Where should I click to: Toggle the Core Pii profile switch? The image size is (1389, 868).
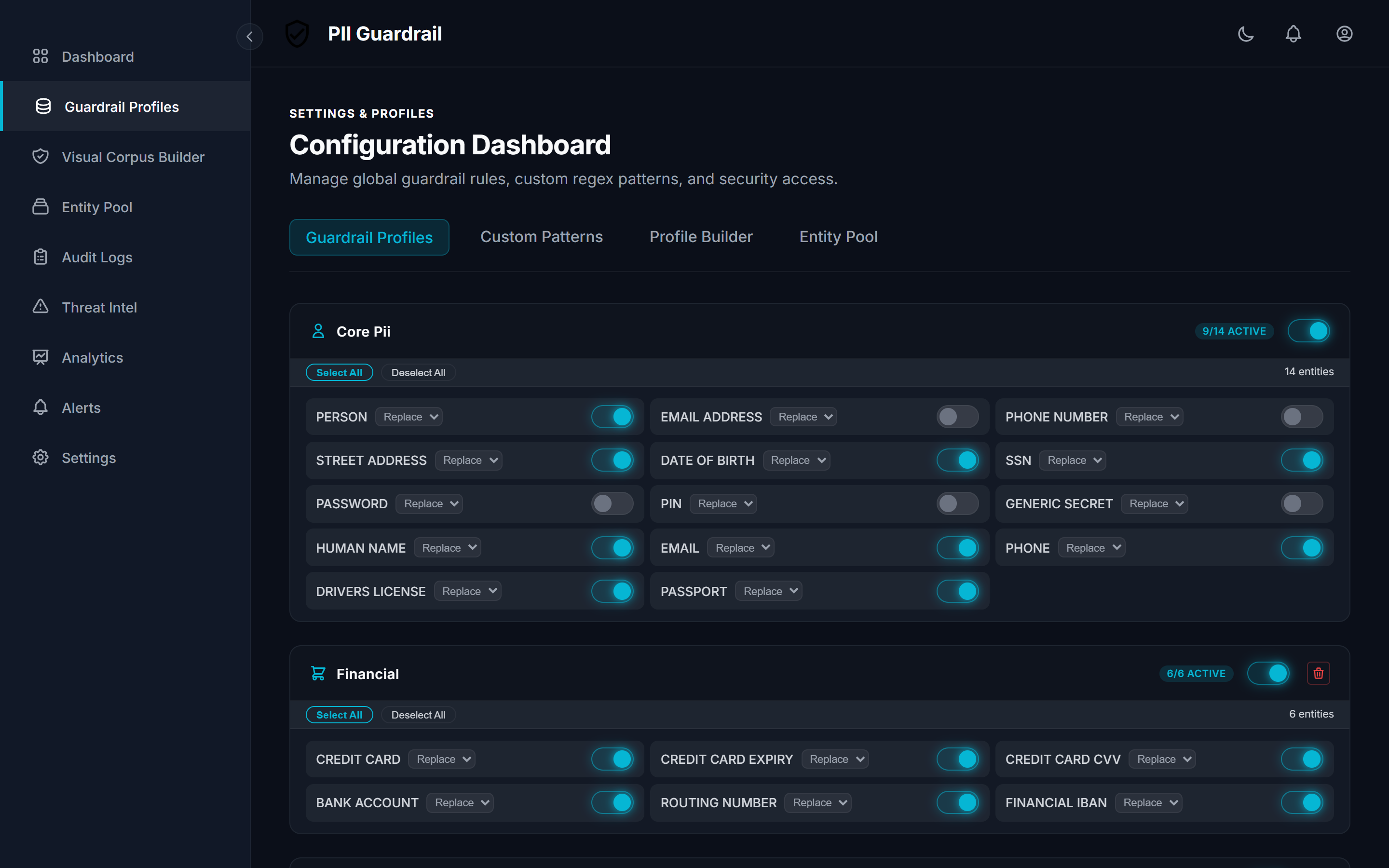click(1308, 331)
